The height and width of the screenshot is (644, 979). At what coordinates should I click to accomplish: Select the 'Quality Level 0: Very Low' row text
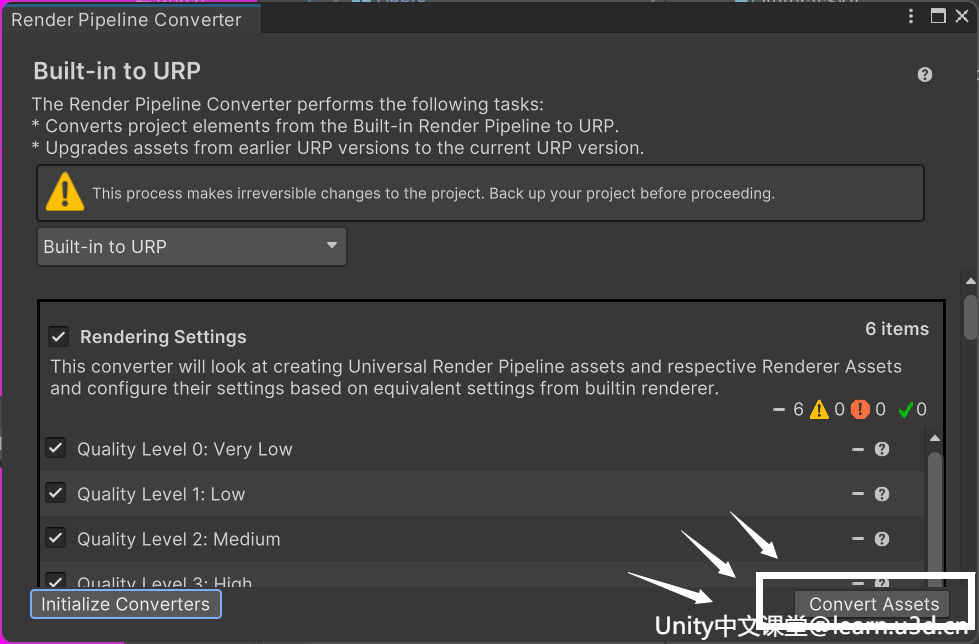(x=185, y=449)
